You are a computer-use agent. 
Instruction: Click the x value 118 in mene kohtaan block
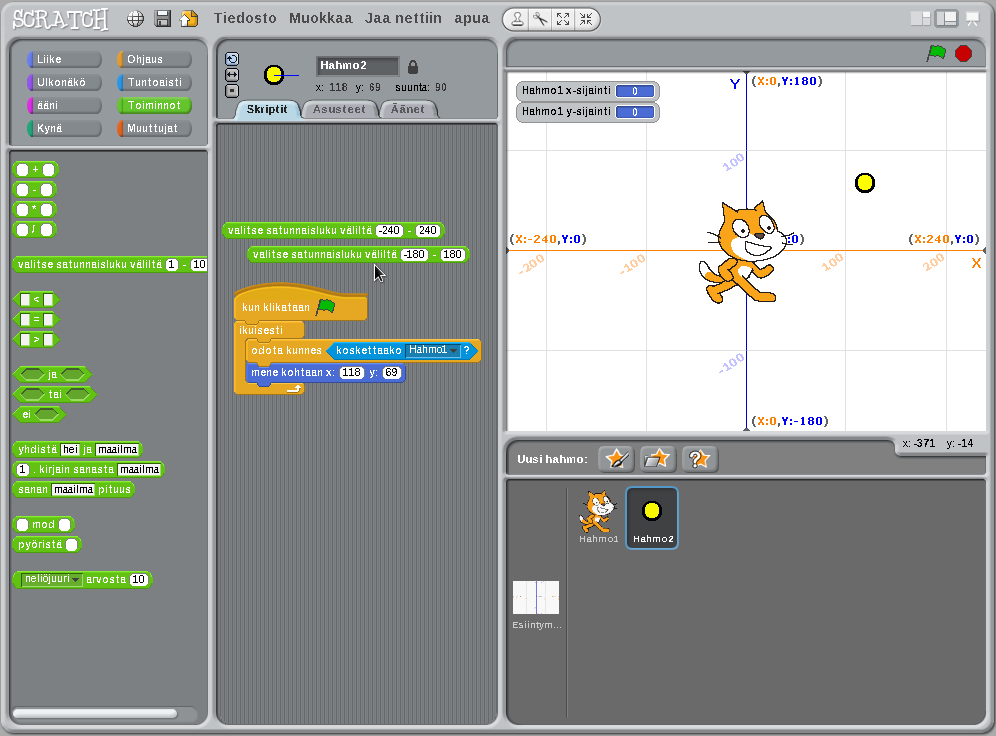coord(351,373)
